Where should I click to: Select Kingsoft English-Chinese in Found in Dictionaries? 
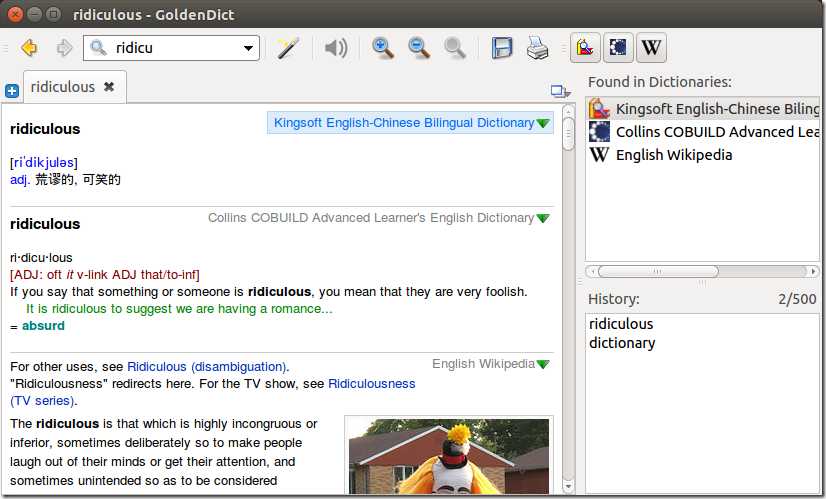click(704, 109)
